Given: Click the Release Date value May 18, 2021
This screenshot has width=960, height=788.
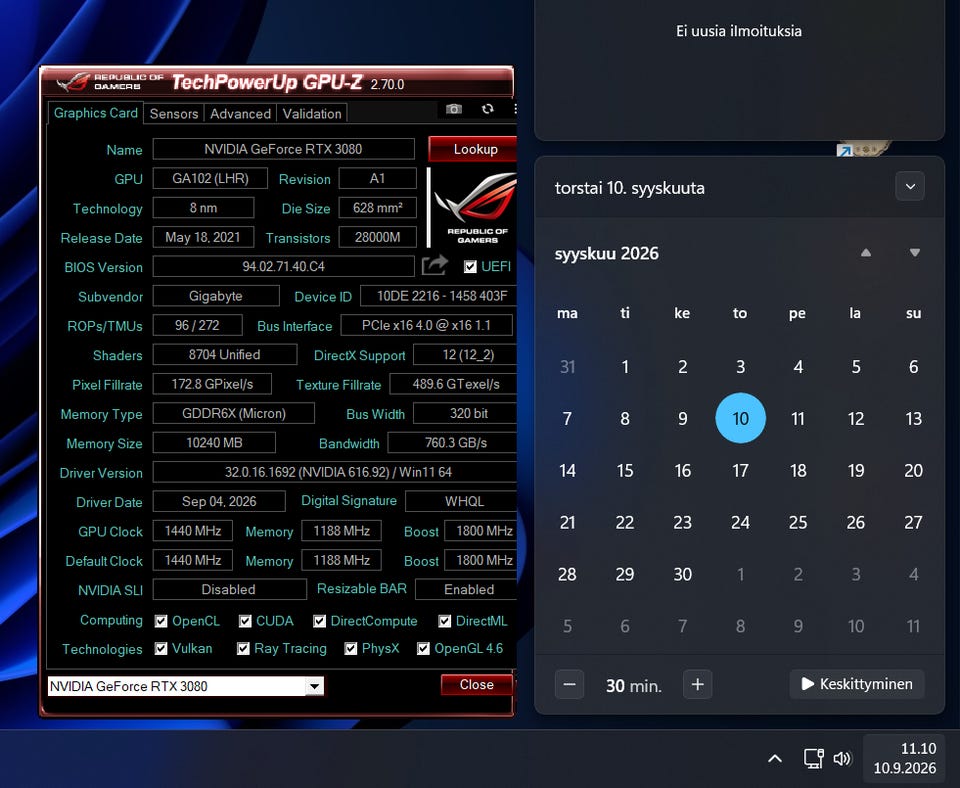Looking at the screenshot, I should click(x=203, y=237).
